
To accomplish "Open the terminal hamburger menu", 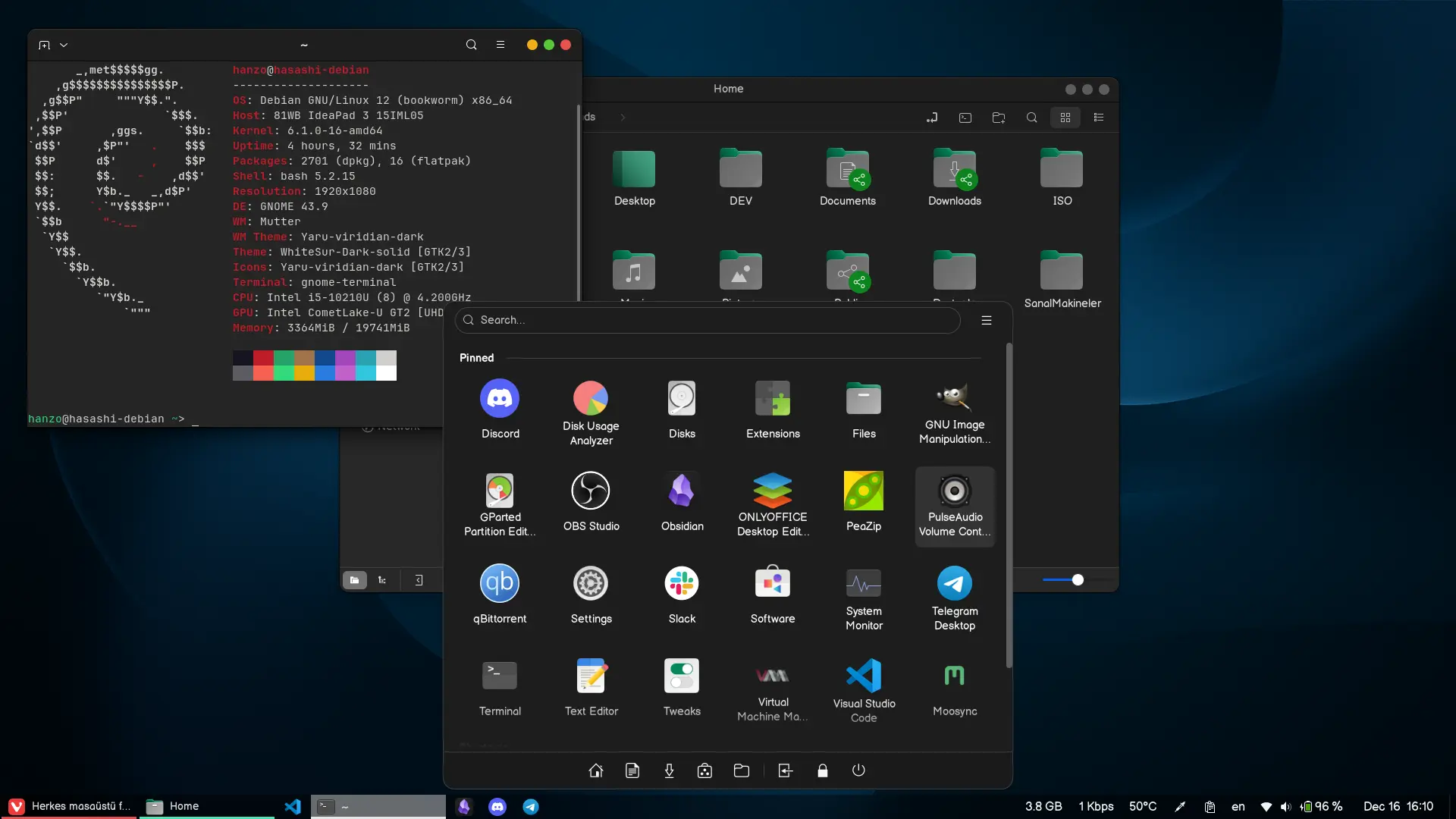I will point(500,45).
